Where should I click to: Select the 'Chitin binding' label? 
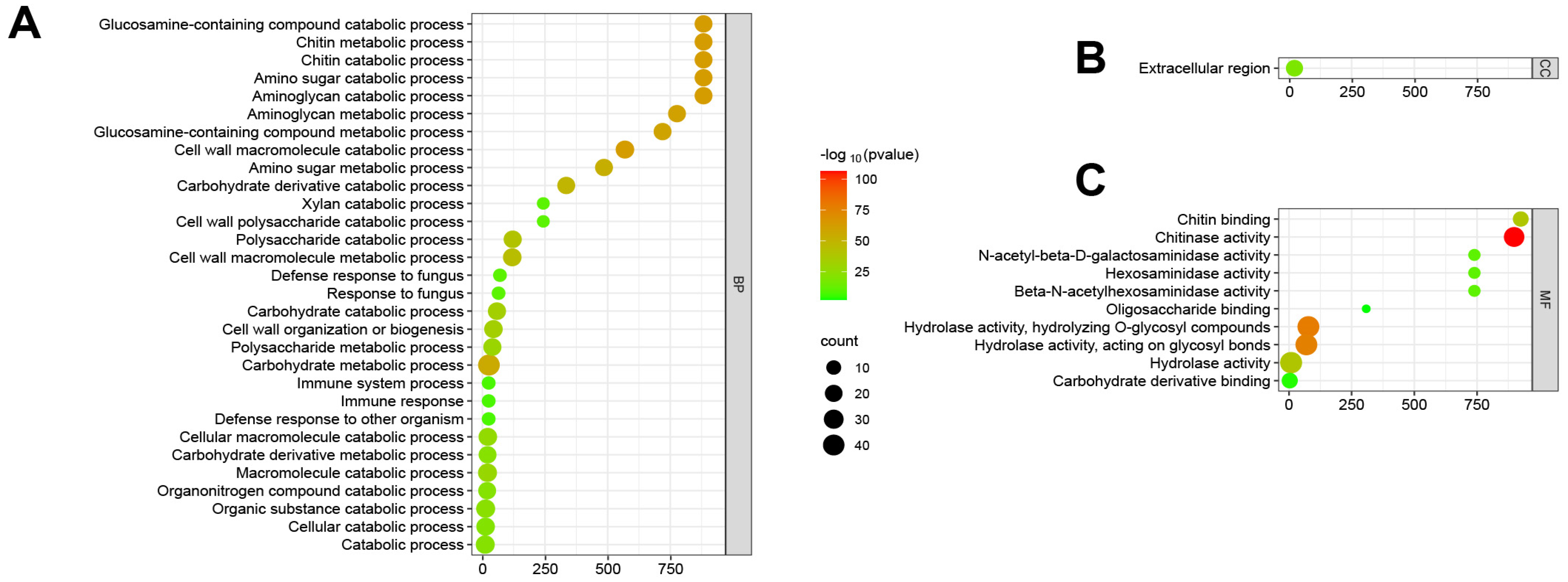[1223, 219]
